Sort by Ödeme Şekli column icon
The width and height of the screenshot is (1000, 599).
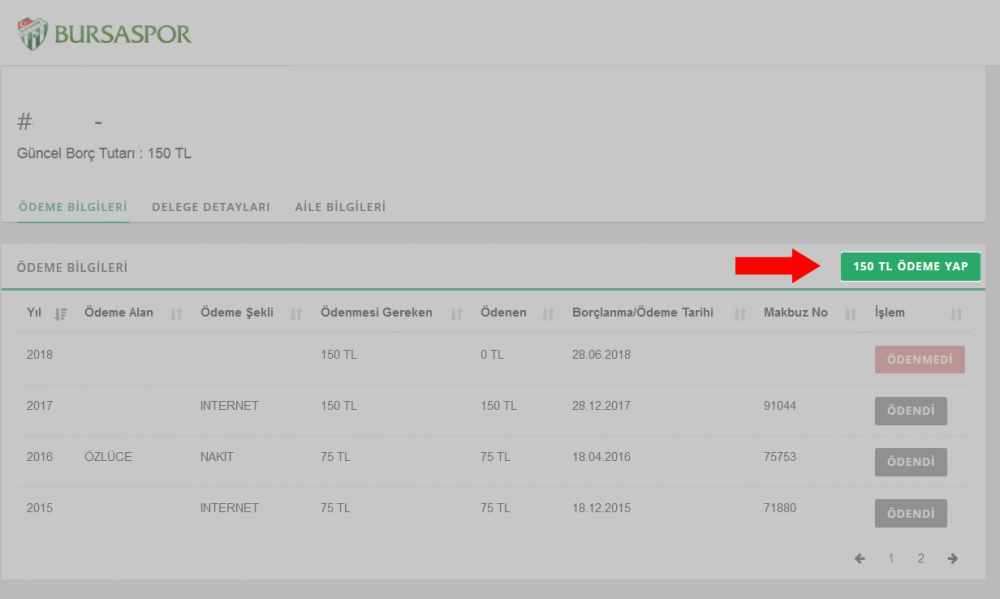296,314
